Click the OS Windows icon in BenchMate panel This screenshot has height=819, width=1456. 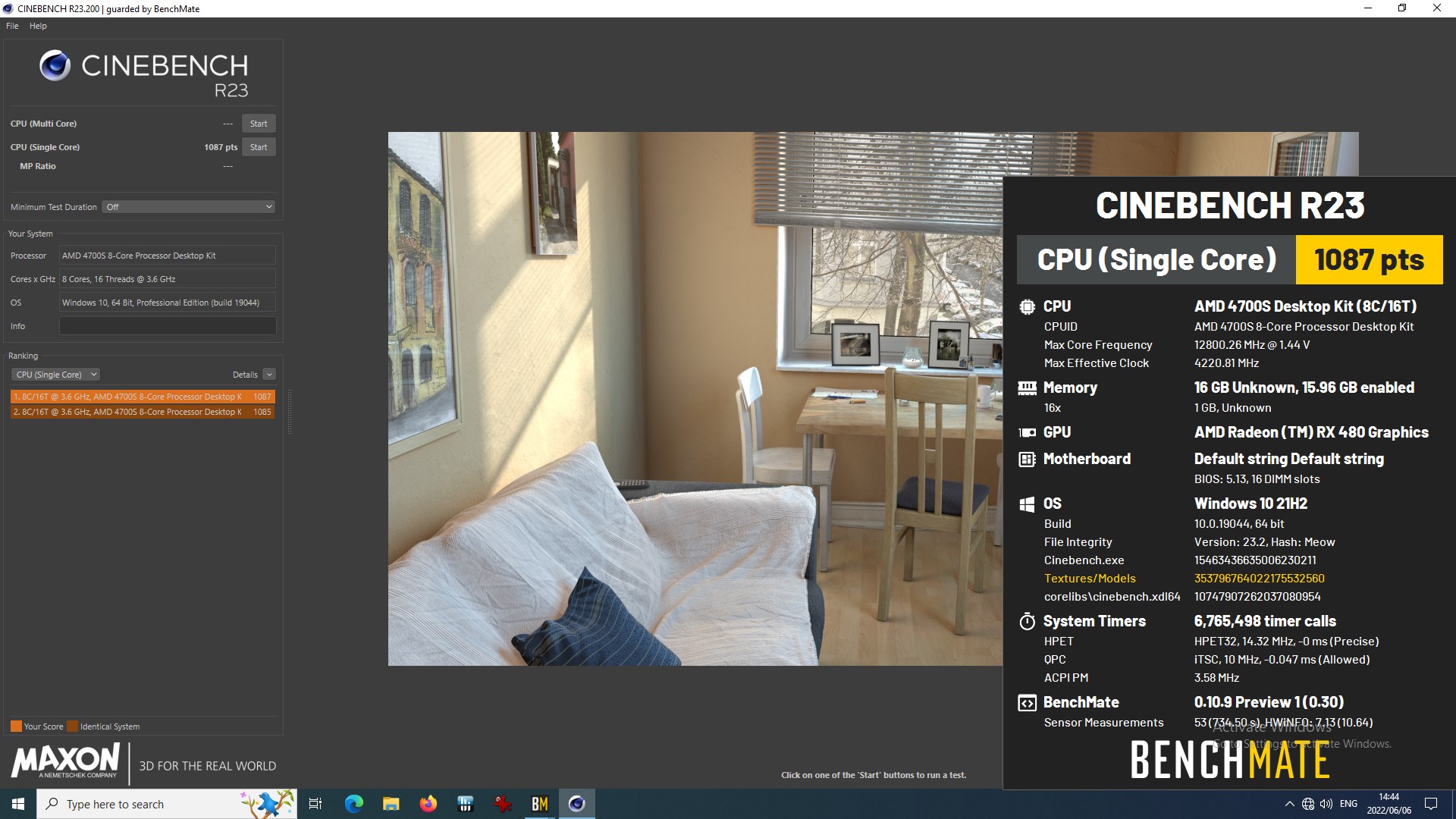pyautogui.click(x=1027, y=504)
